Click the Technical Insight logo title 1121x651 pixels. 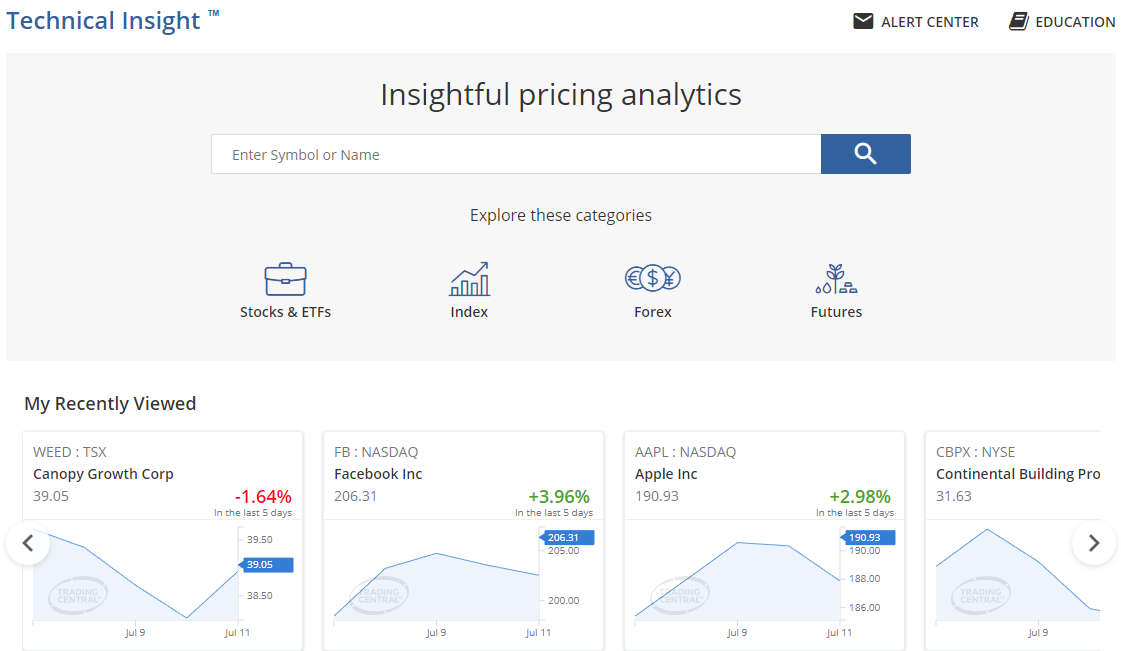[x=104, y=20]
